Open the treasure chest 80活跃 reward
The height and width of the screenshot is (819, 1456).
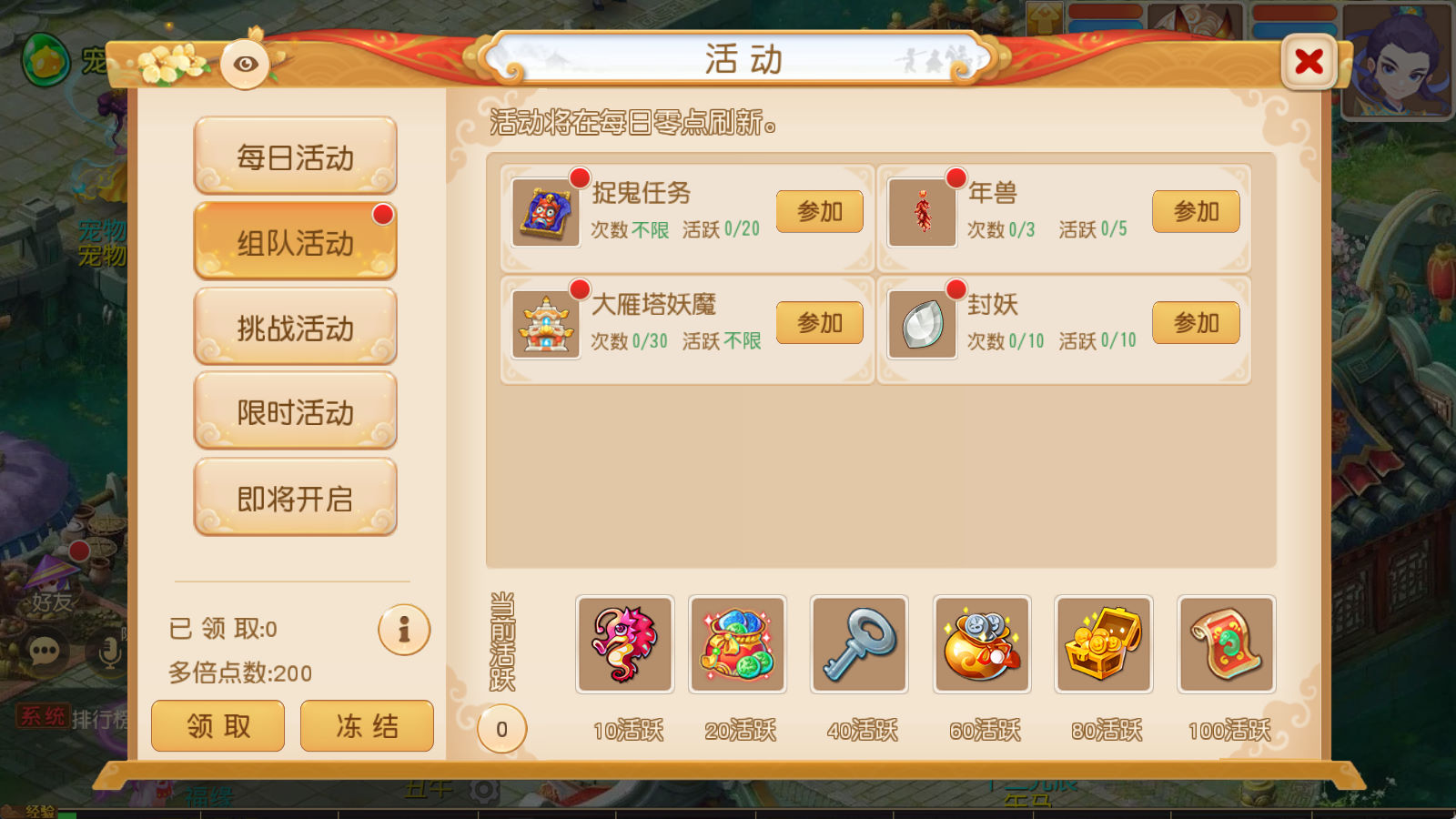click(x=1104, y=644)
